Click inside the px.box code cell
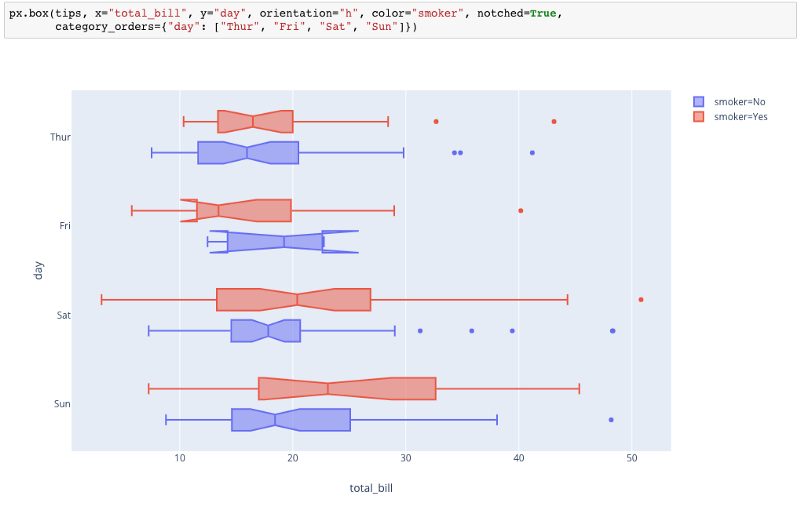Image resolution: width=800 pixels, height=506 pixels. [x=400, y=20]
